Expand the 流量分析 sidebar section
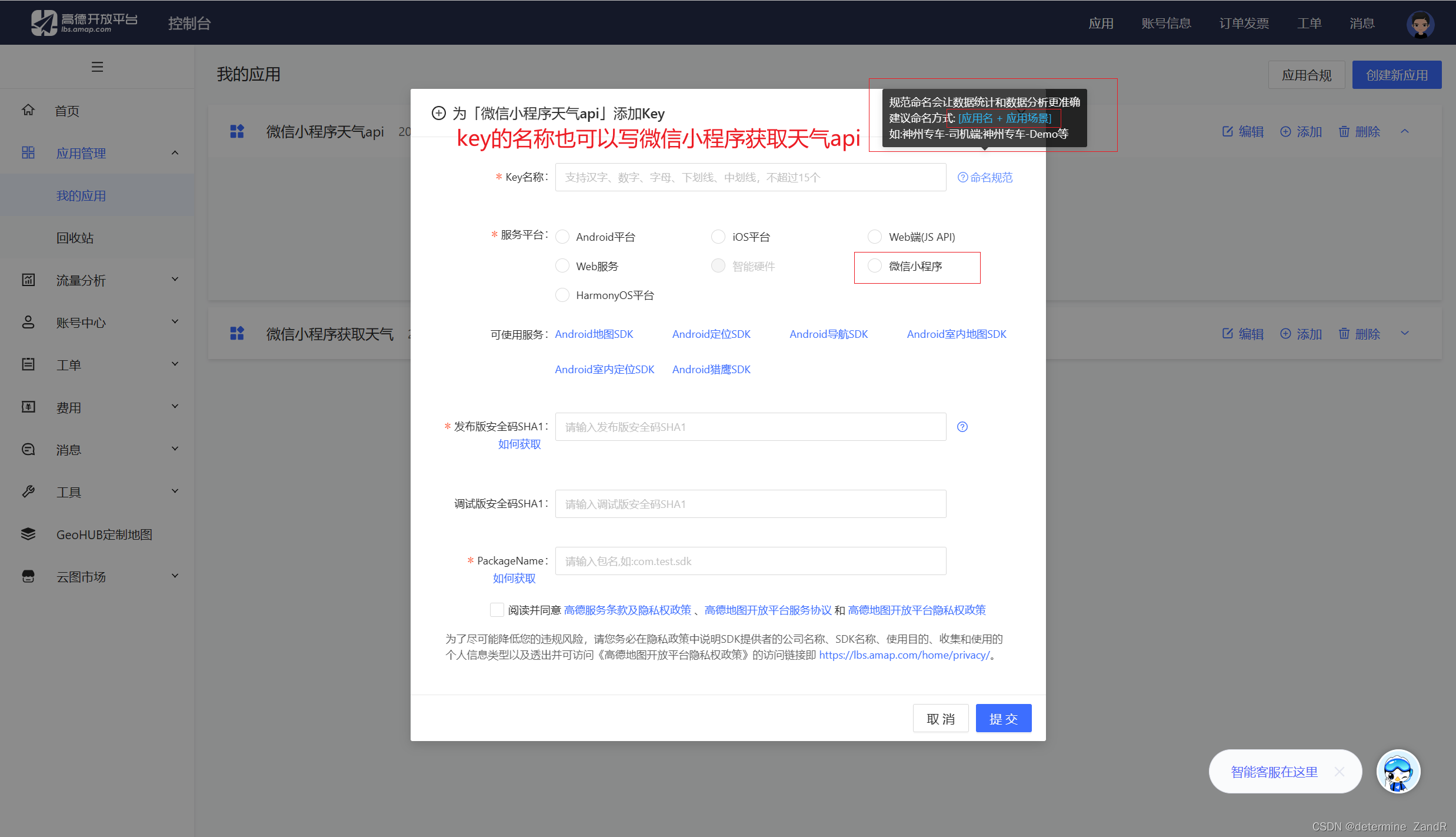 click(x=175, y=280)
